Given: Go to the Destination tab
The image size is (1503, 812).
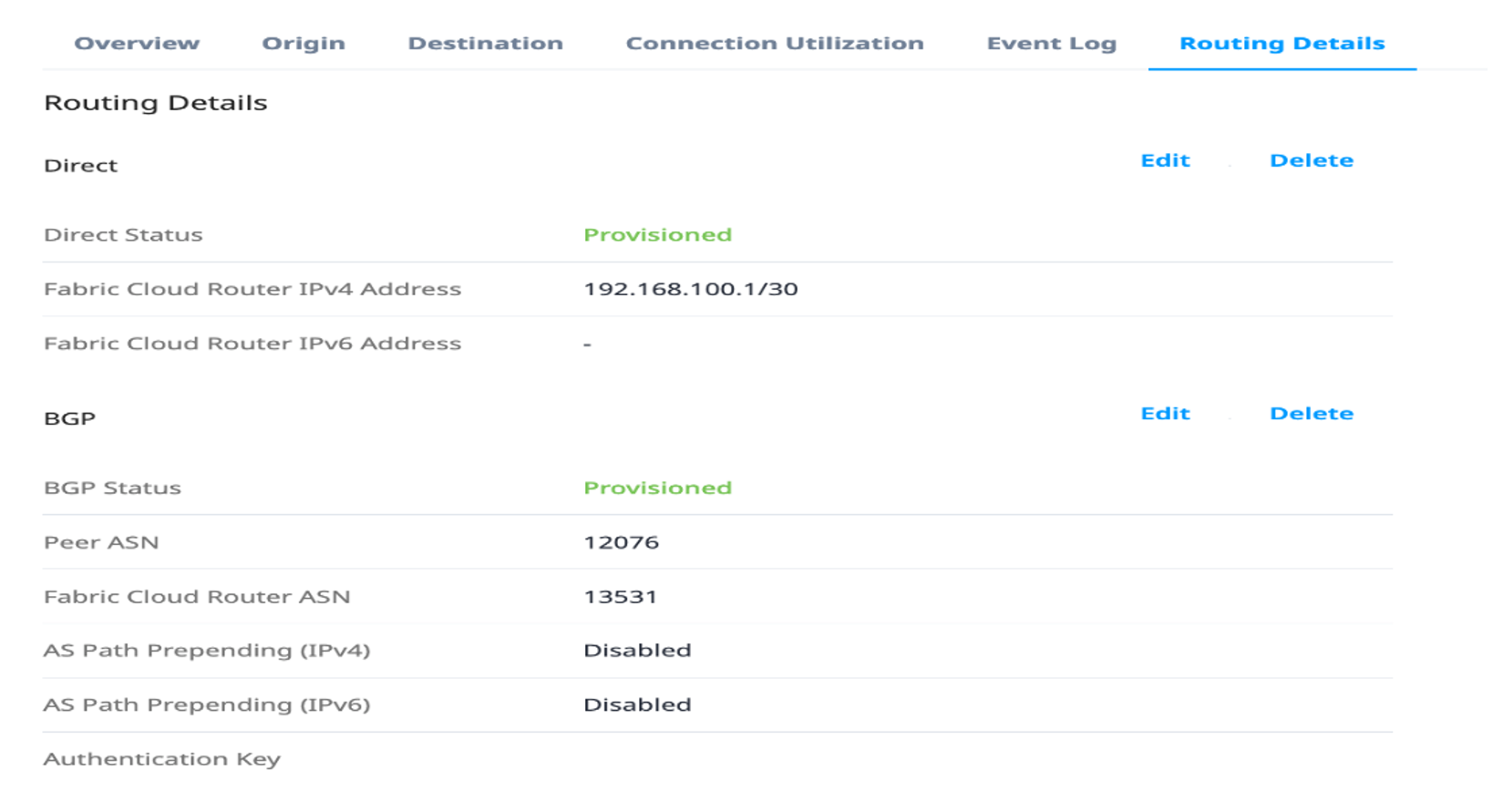Looking at the screenshot, I should [x=485, y=43].
